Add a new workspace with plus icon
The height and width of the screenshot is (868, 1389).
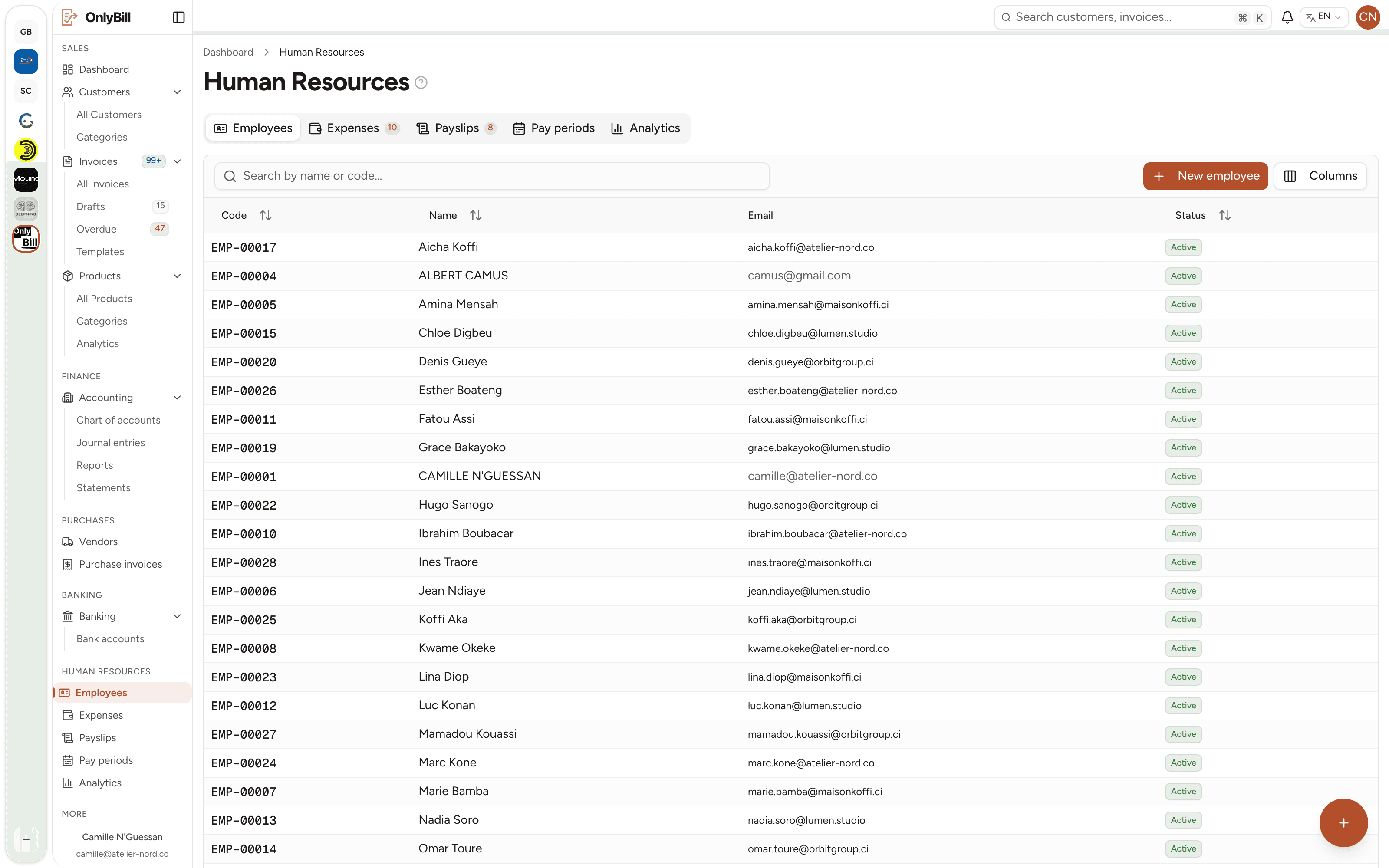coord(26,839)
